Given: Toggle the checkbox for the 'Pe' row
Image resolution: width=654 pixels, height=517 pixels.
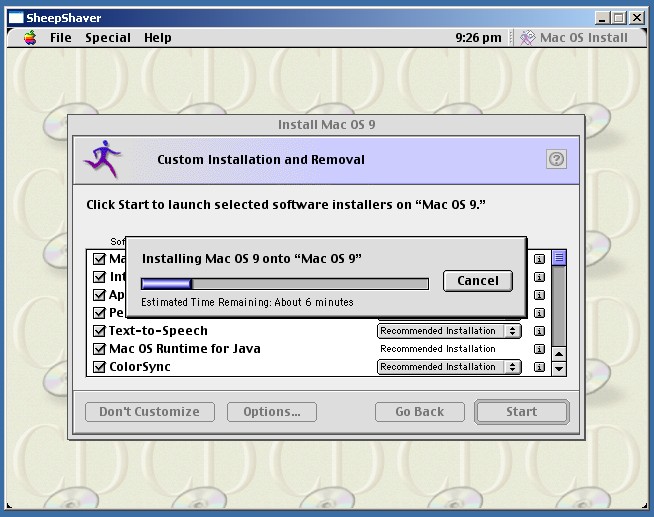Looking at the screenshot, I should click(x=99, y=313).
